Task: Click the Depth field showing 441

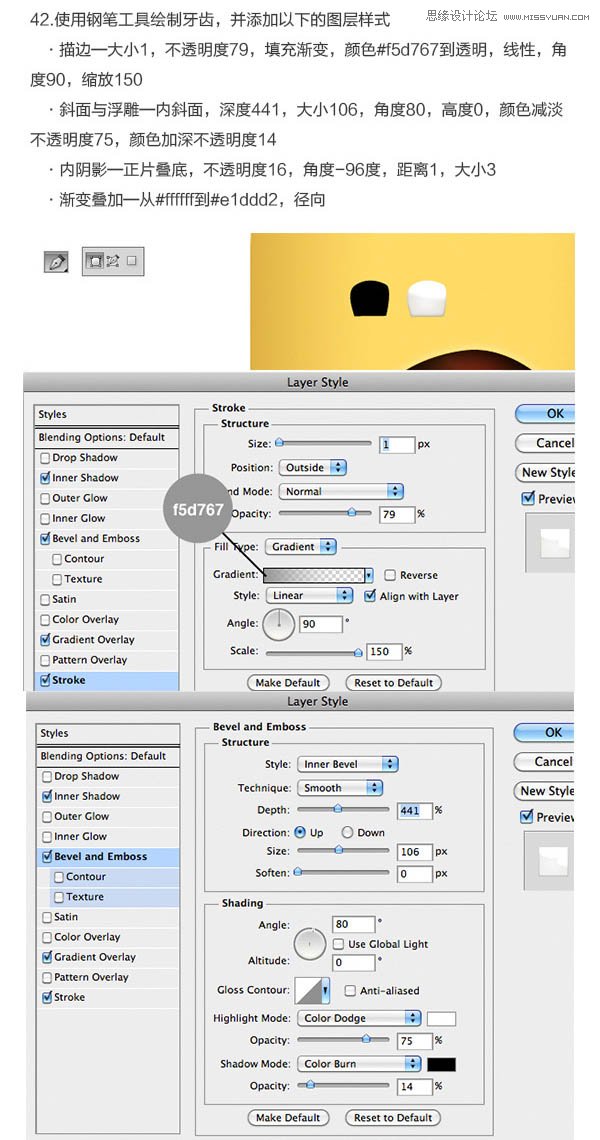Action: click(415, 810)
